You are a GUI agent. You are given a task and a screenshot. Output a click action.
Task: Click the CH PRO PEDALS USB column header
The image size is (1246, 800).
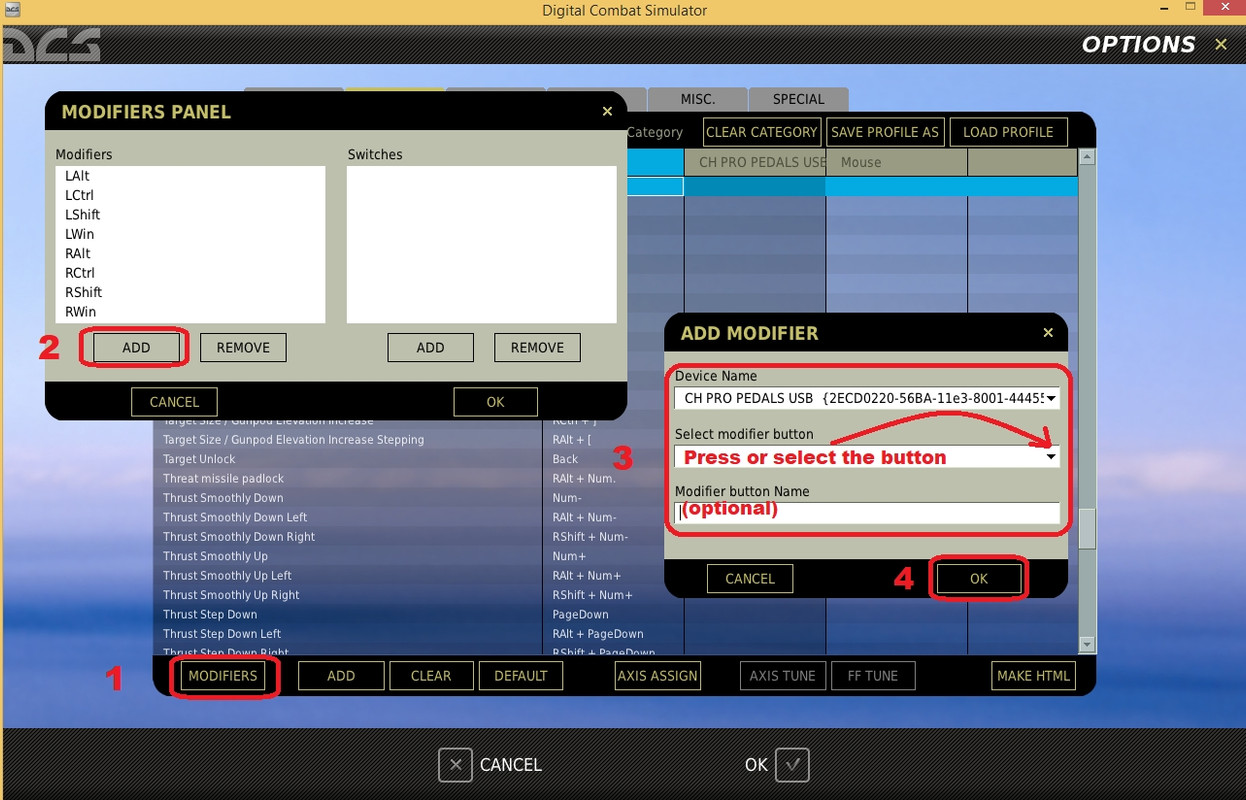click(x=755, y=162)
